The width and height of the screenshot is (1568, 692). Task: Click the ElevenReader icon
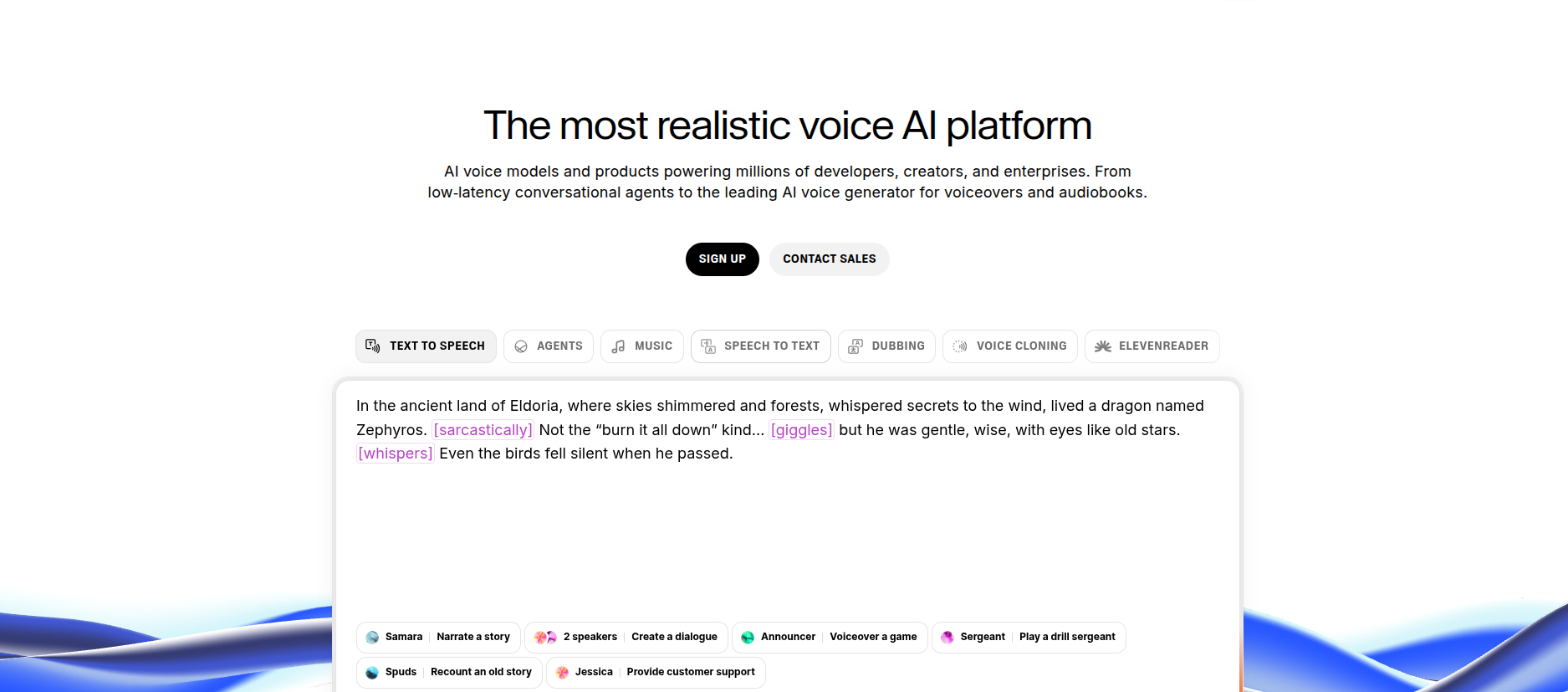pos(1103,346)
